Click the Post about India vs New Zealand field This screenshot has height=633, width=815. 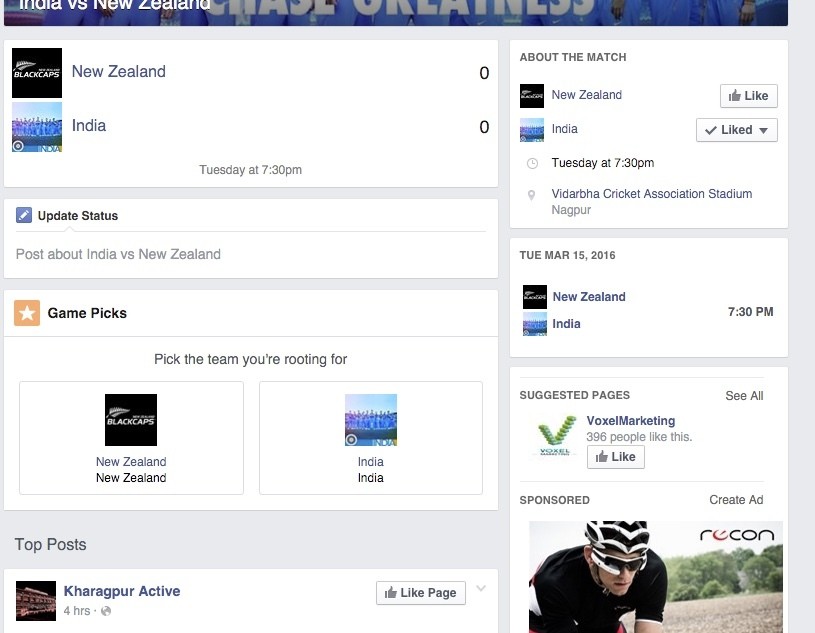251,254
